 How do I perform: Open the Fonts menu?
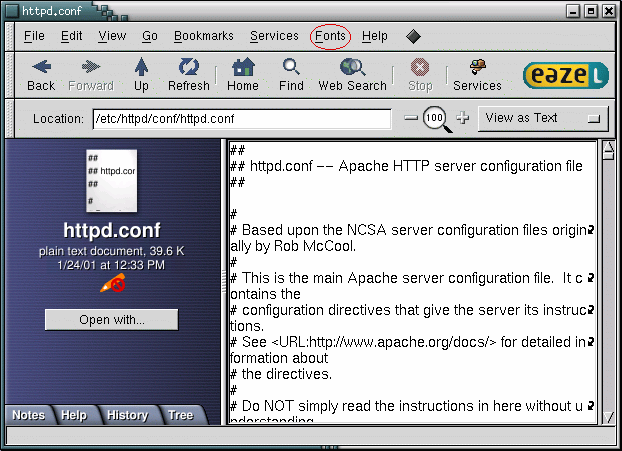pos(330,36)
